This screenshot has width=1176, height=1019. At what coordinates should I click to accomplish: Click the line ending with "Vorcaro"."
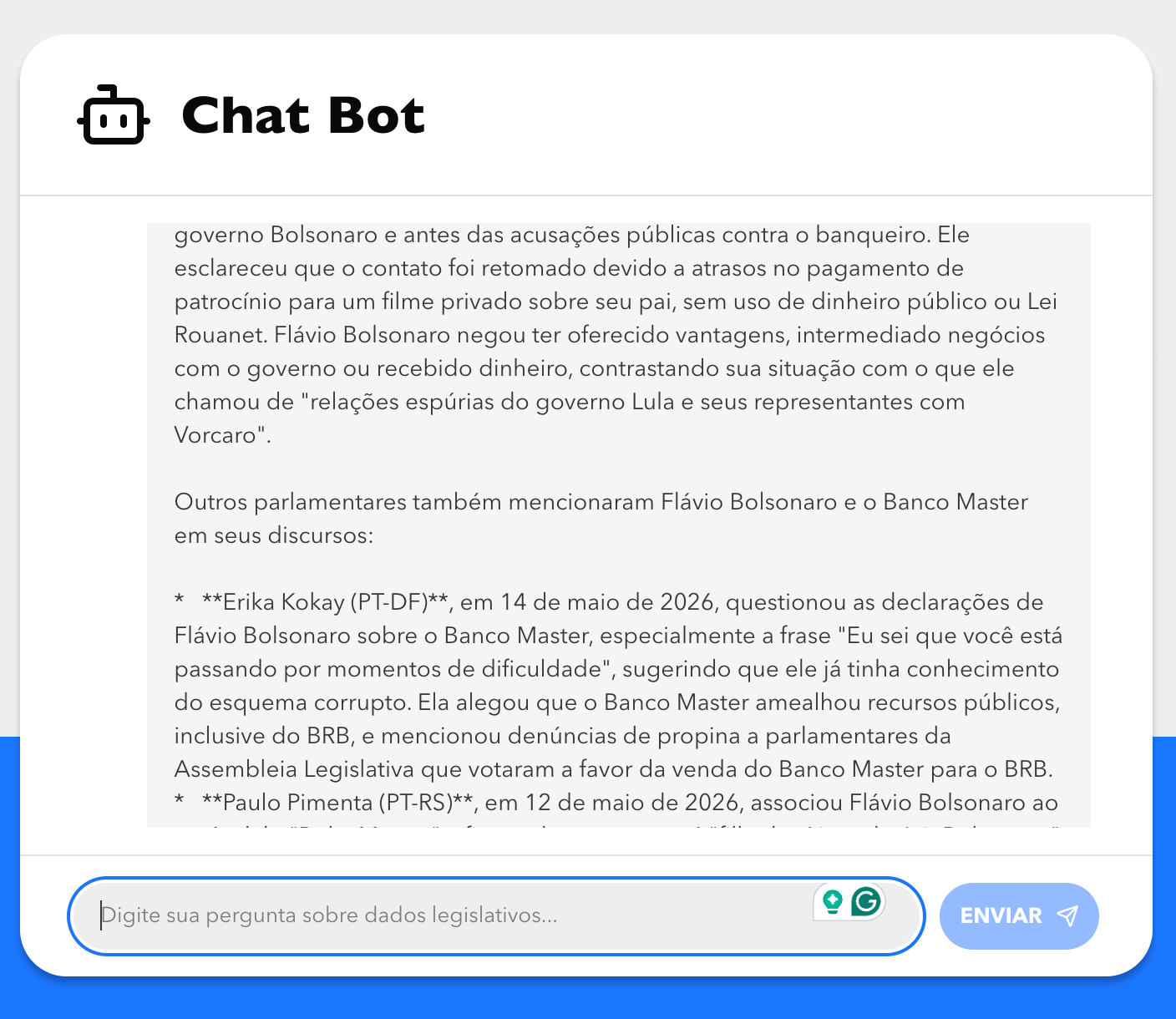(223, 435)
